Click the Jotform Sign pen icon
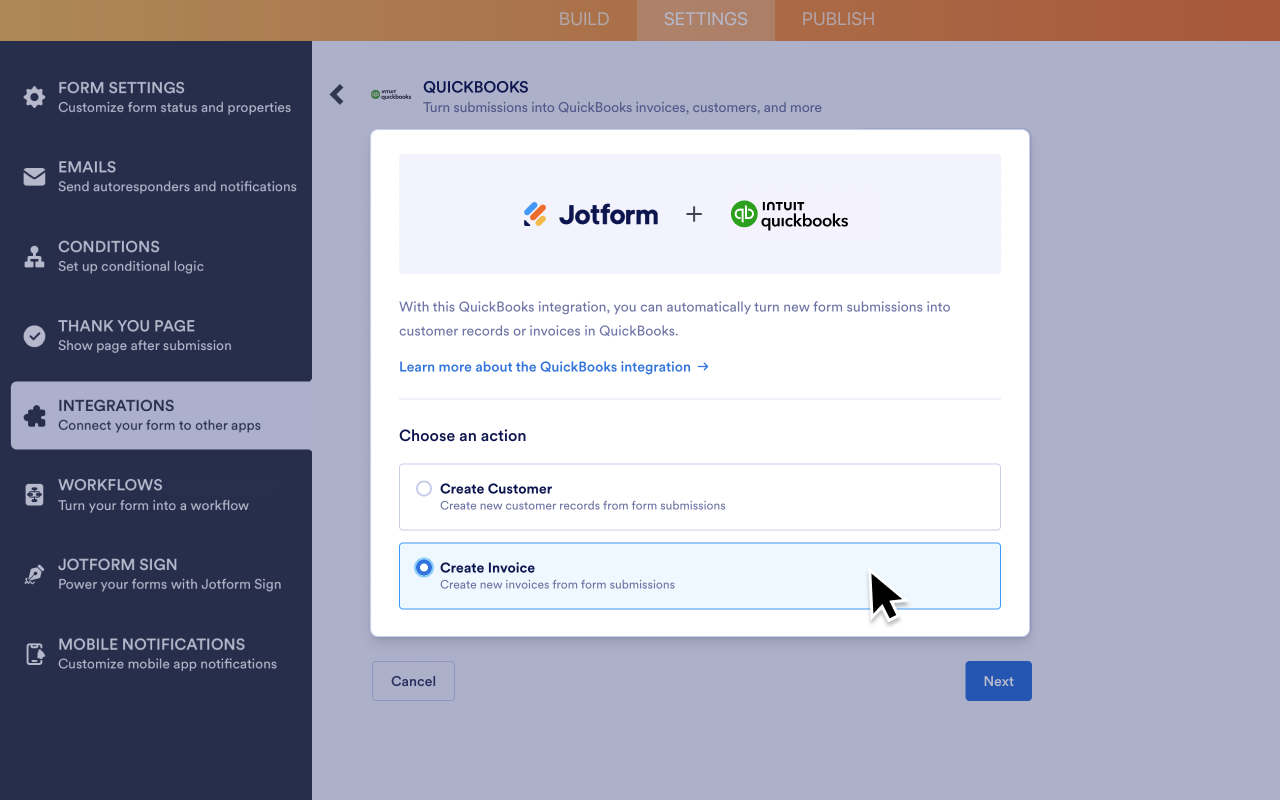1280x800 pixels. 33,573
